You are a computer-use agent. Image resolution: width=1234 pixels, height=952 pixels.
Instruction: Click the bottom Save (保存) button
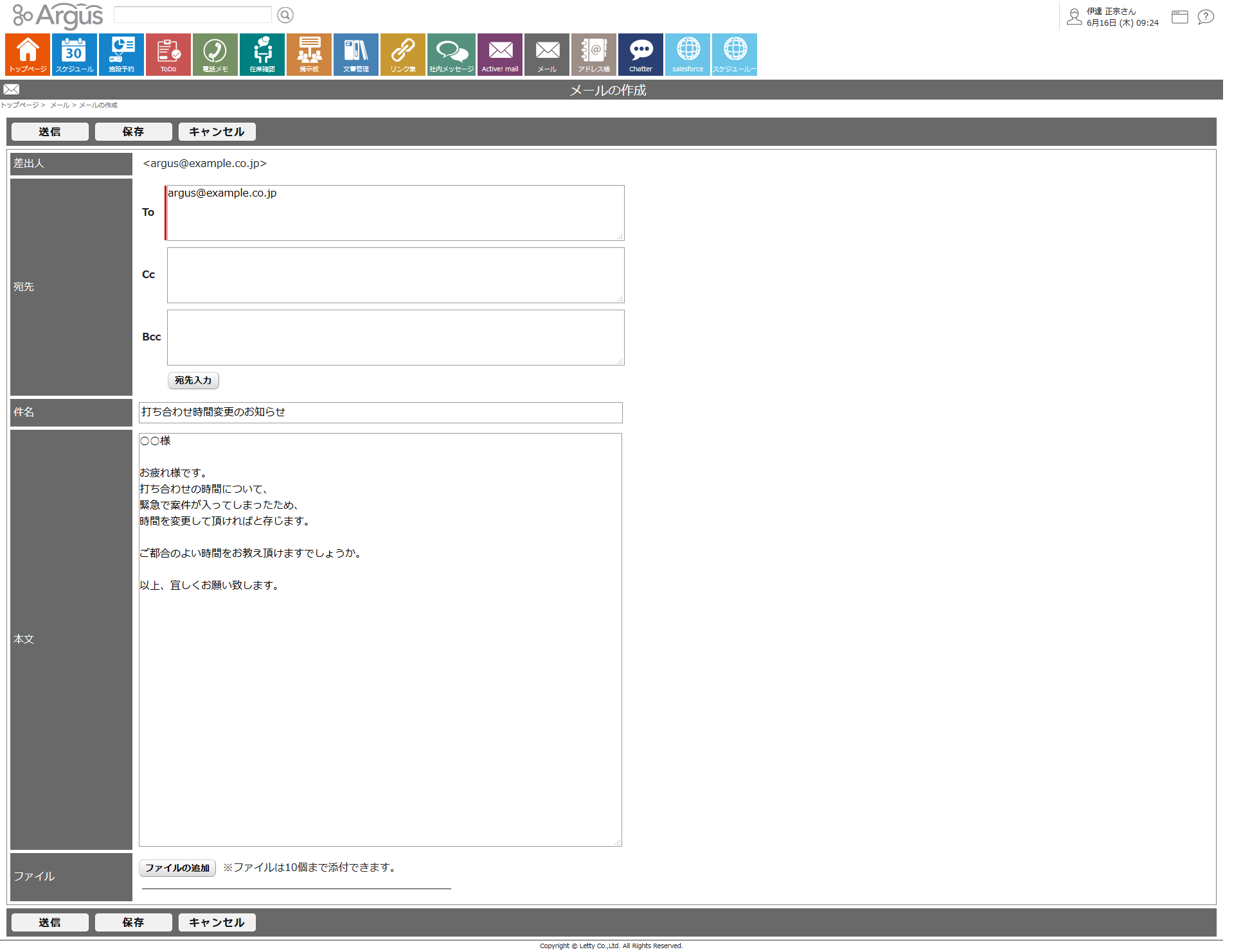134,922
